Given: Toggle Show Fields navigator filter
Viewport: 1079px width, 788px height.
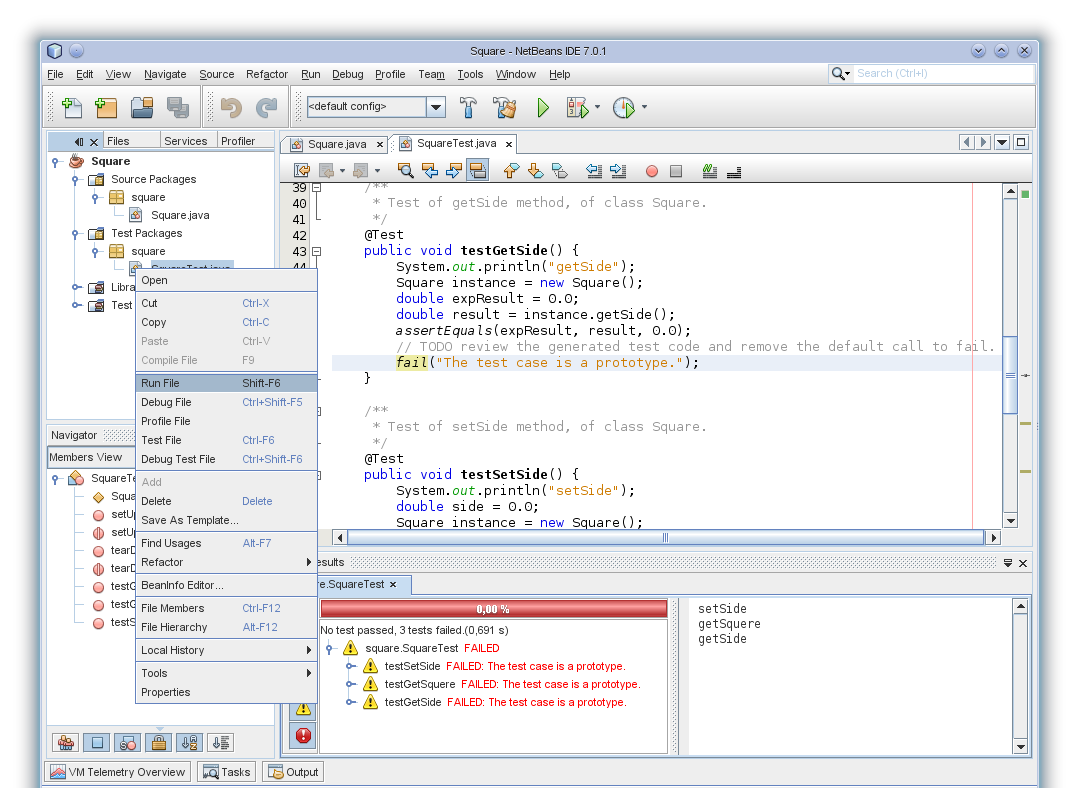Looking at the screenshot, I should tap(97, 743).
